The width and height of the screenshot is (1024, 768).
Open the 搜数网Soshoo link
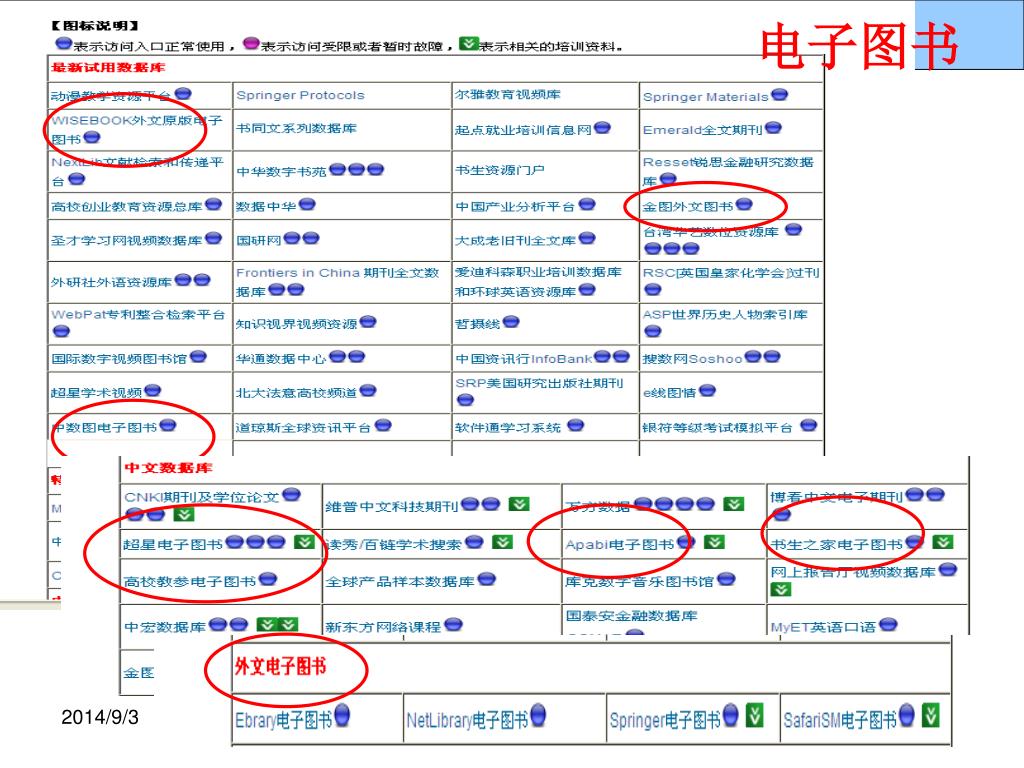tap(692, 359)
